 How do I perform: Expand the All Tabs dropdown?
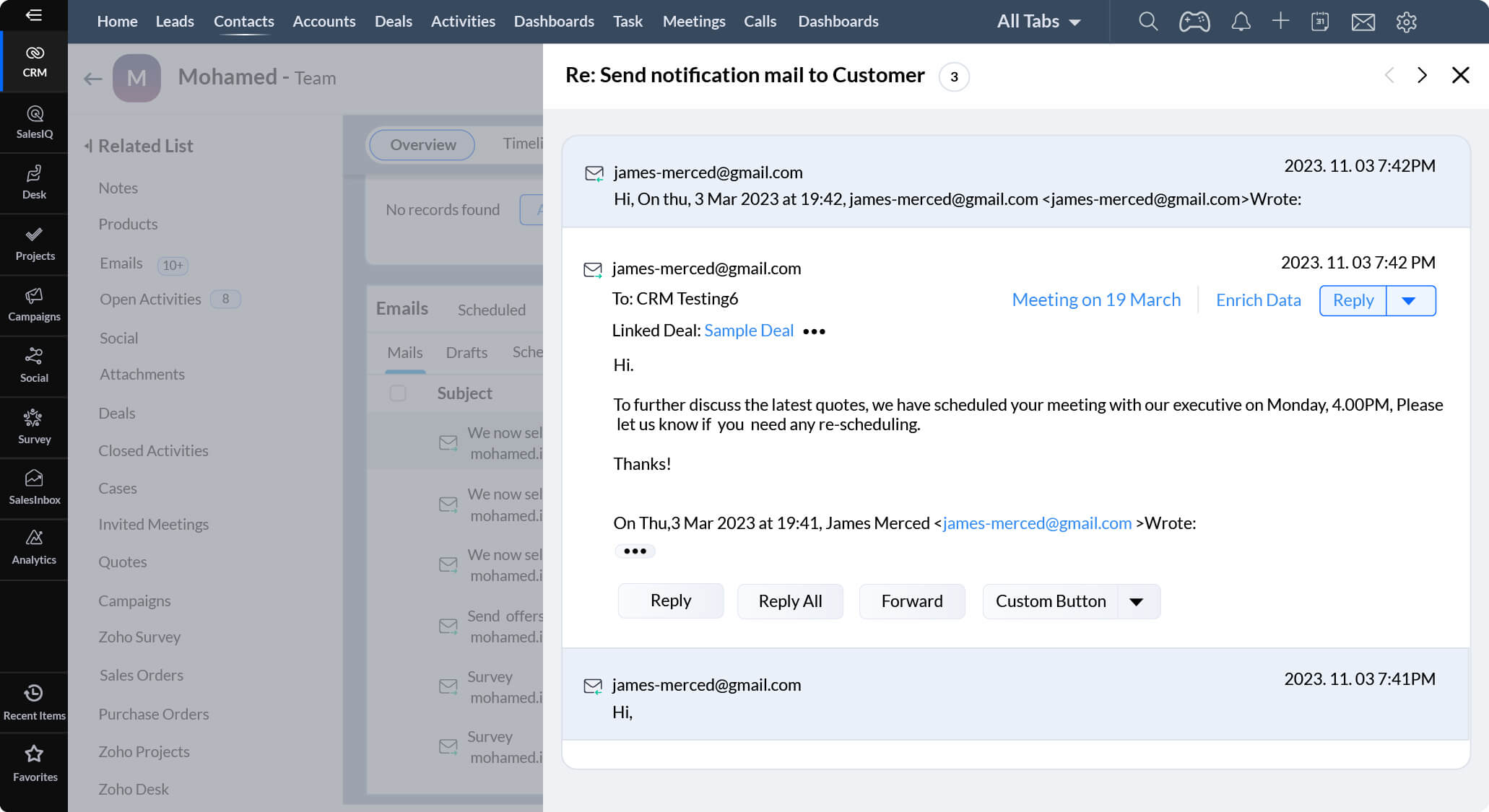[1038, 22]
